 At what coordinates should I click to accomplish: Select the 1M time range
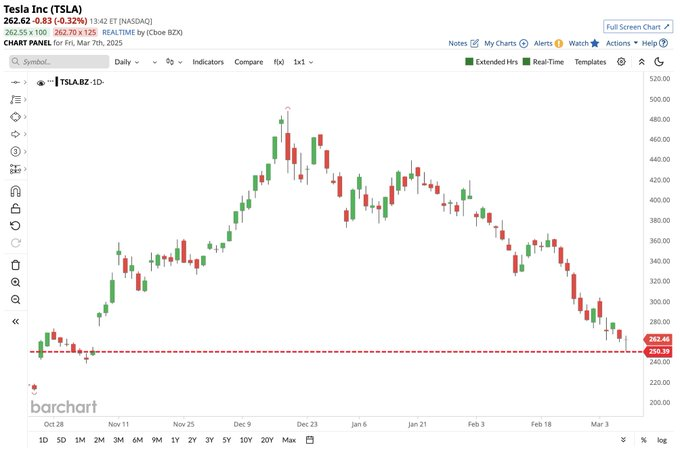80,440
